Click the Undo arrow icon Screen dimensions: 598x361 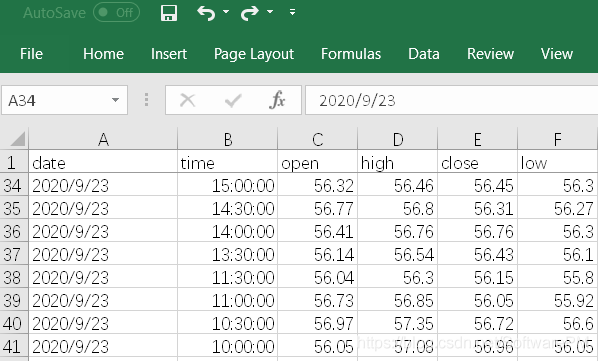pos(206,13)
